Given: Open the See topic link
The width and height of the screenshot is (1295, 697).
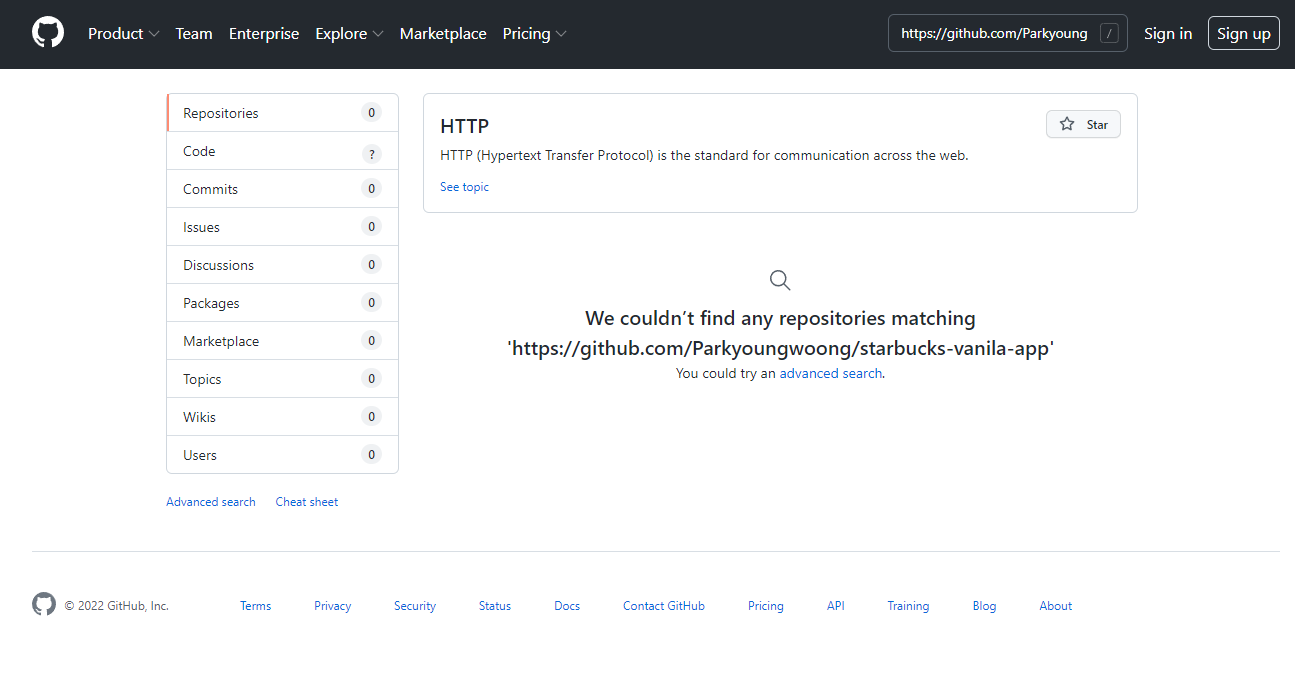Looking at the screenshot, I should click(x=464, y=187).
